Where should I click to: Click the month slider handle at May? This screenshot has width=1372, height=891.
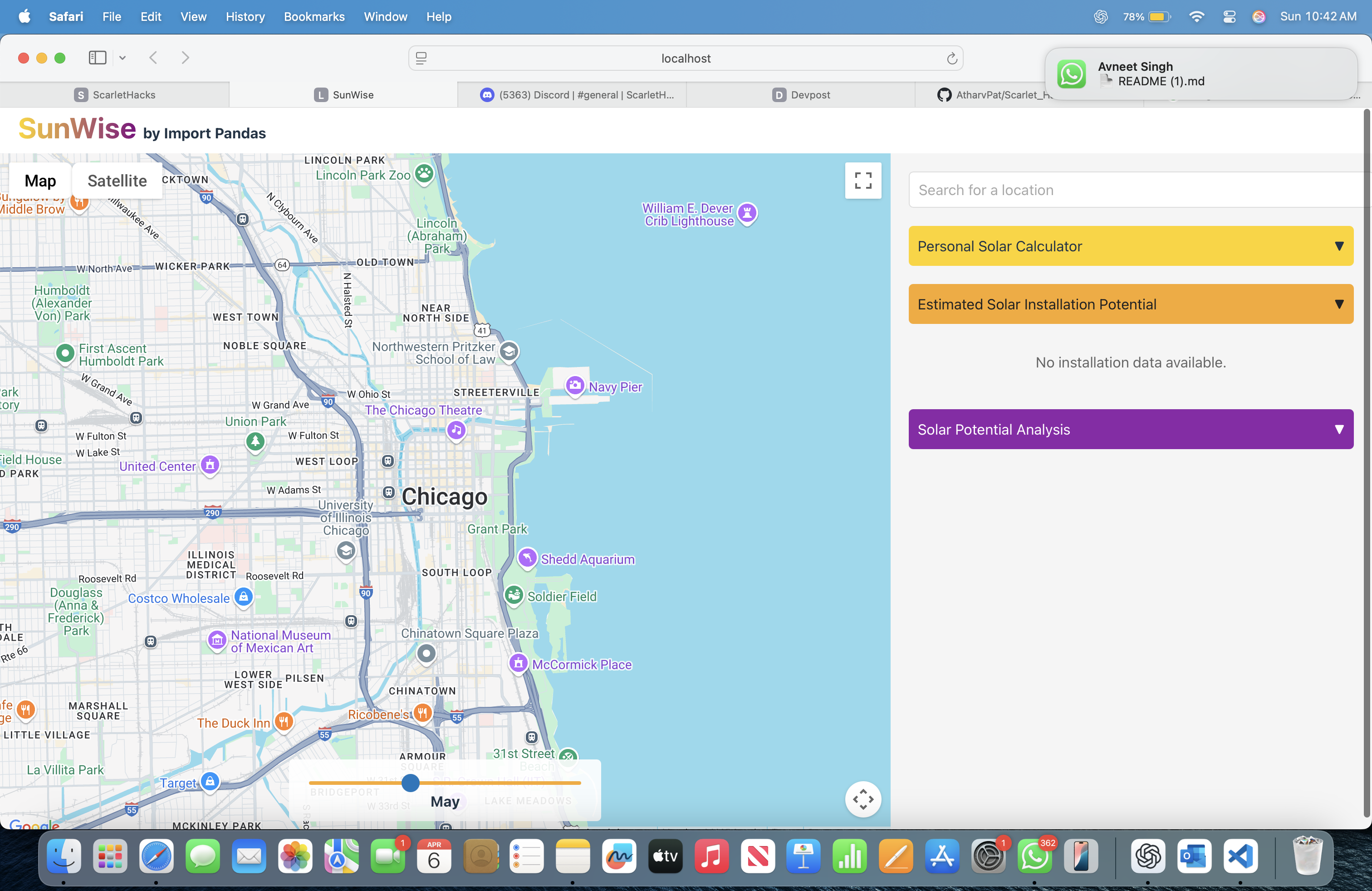coord(411,783)
